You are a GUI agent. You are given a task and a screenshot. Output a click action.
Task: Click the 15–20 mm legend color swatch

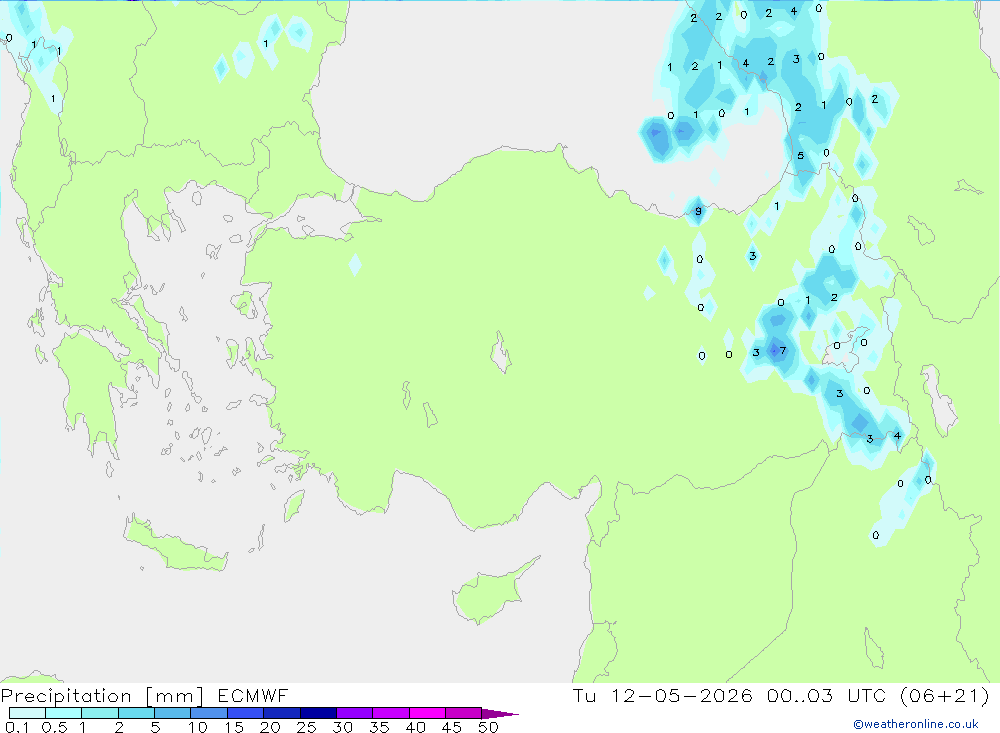246,713
